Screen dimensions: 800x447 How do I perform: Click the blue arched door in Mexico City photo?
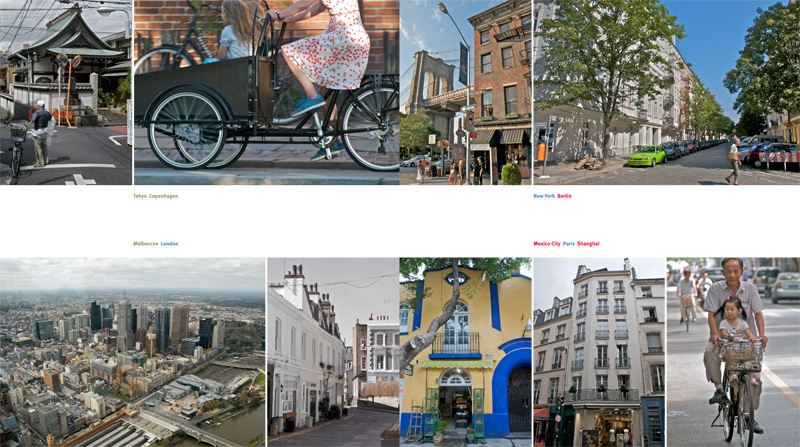pyautogui.click(x=518, y=396)
